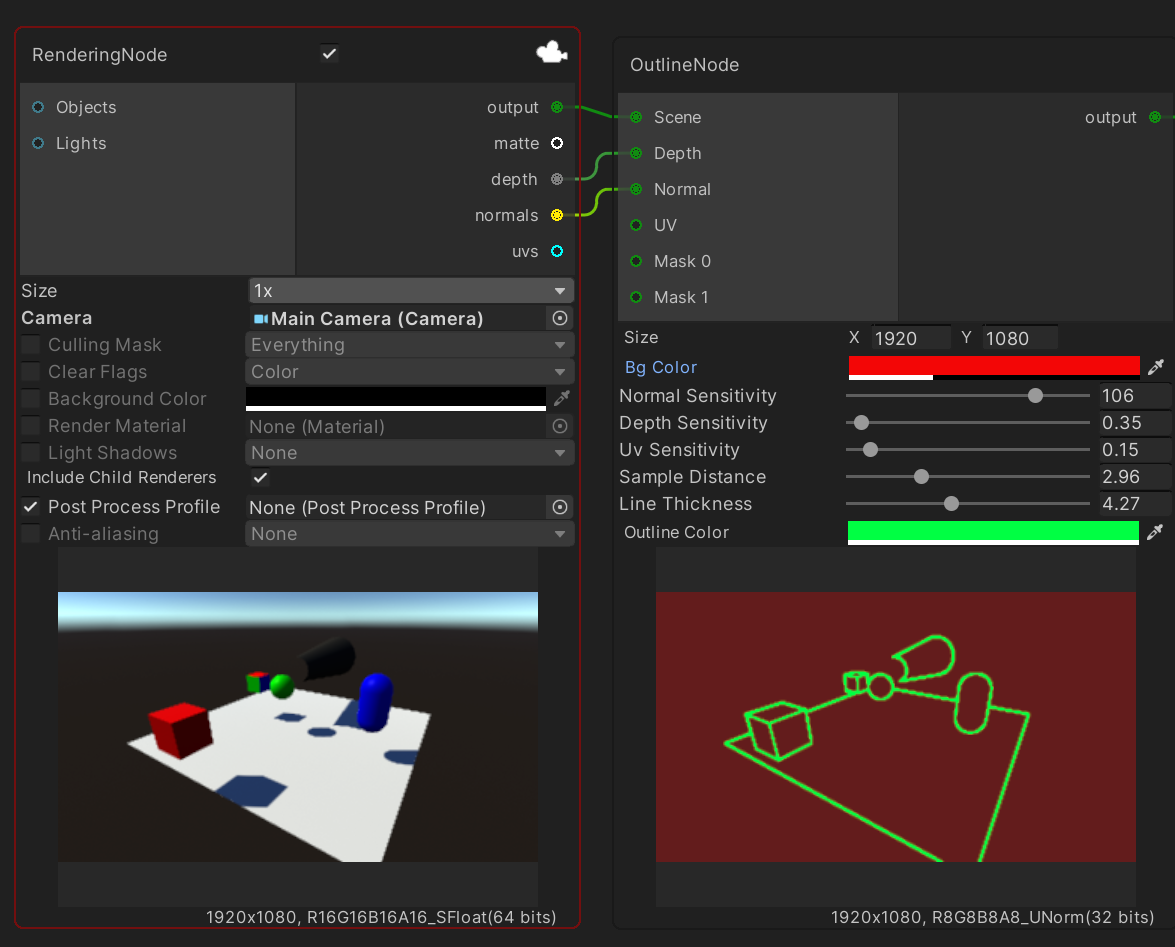Expand the Anti-aliasing dropdown

coord(410,534)
